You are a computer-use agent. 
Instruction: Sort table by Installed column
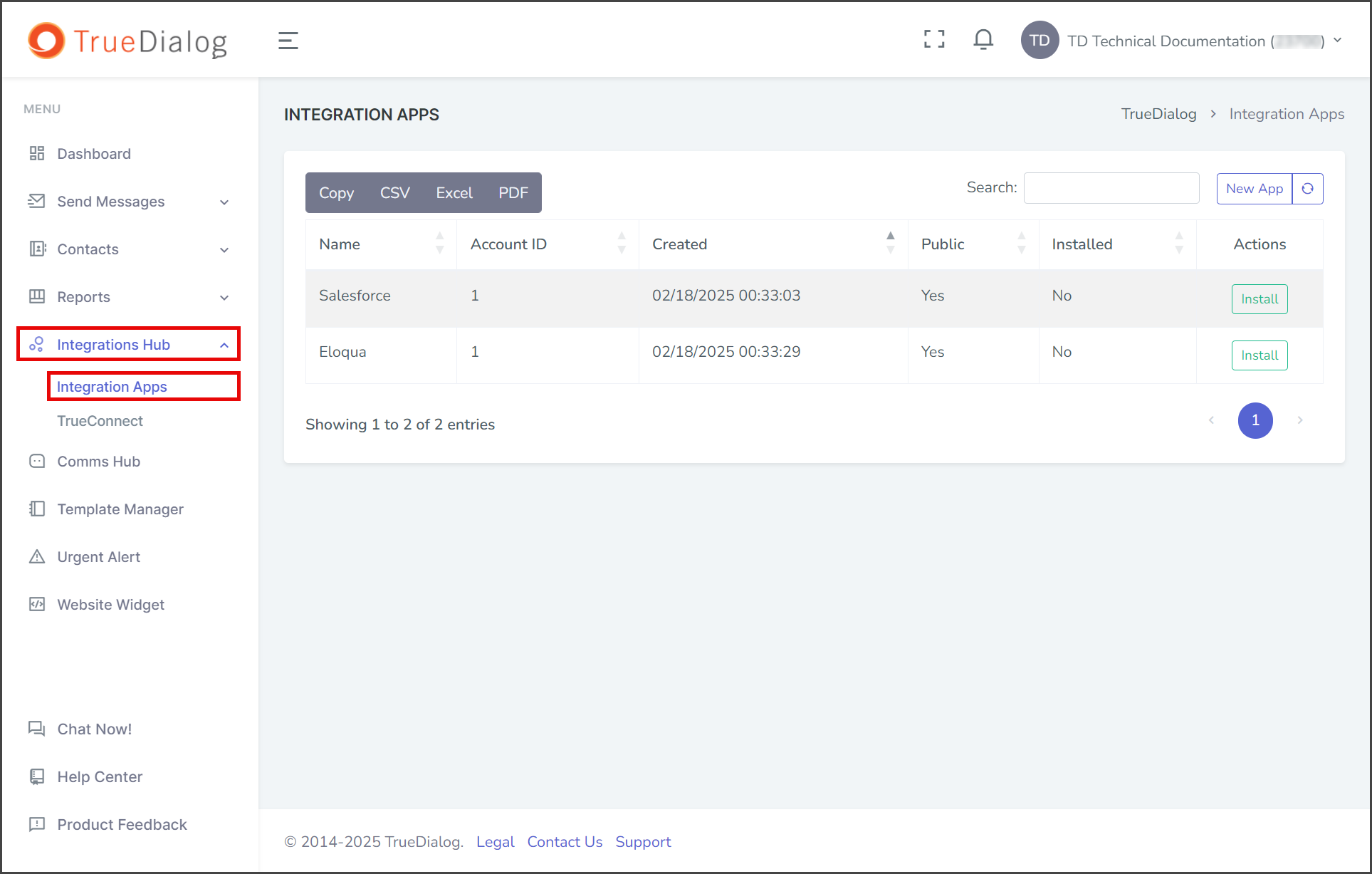(x=1117, y=244)
